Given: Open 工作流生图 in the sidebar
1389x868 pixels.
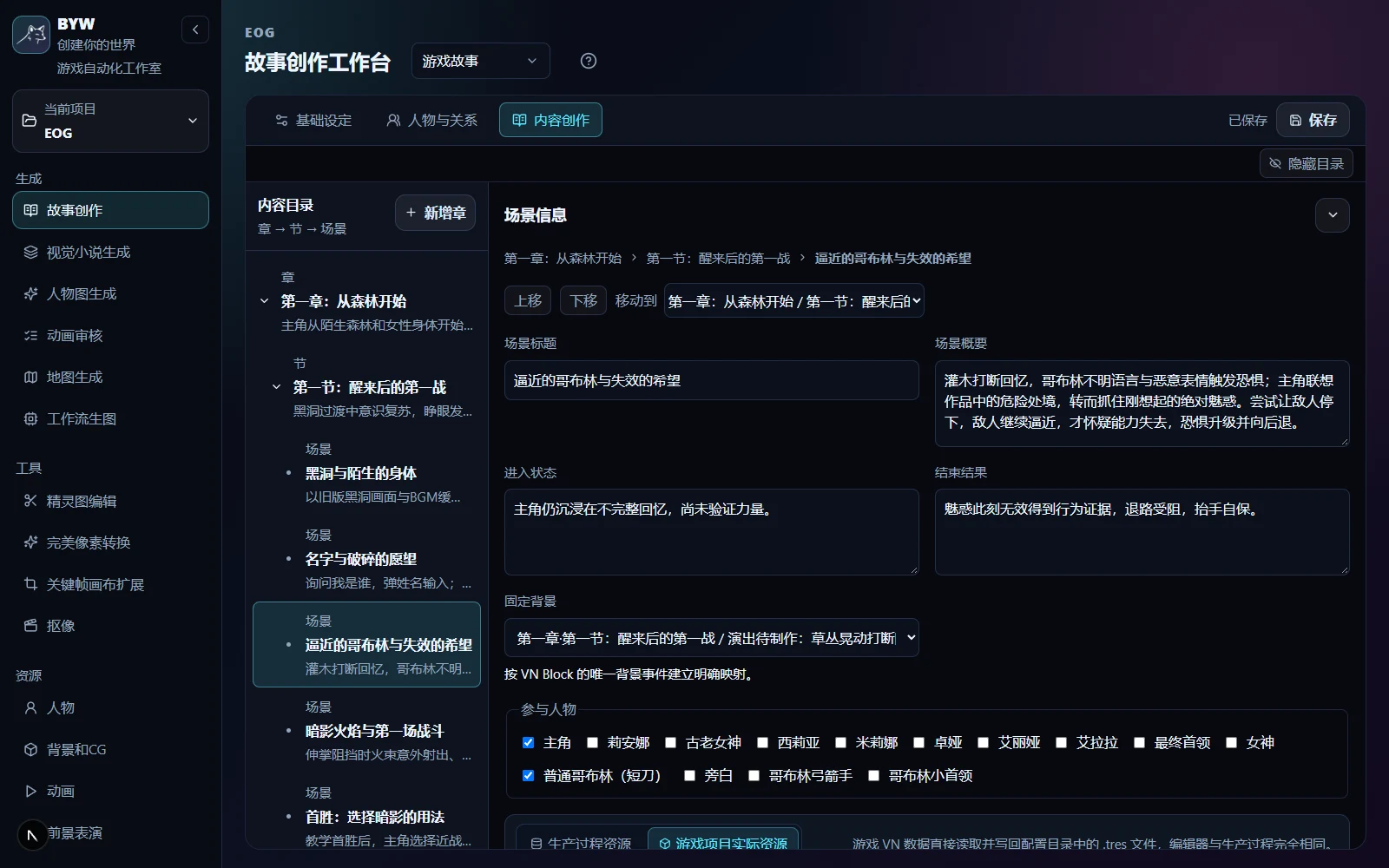Looking at the screenshot, I should pos(110,418).
